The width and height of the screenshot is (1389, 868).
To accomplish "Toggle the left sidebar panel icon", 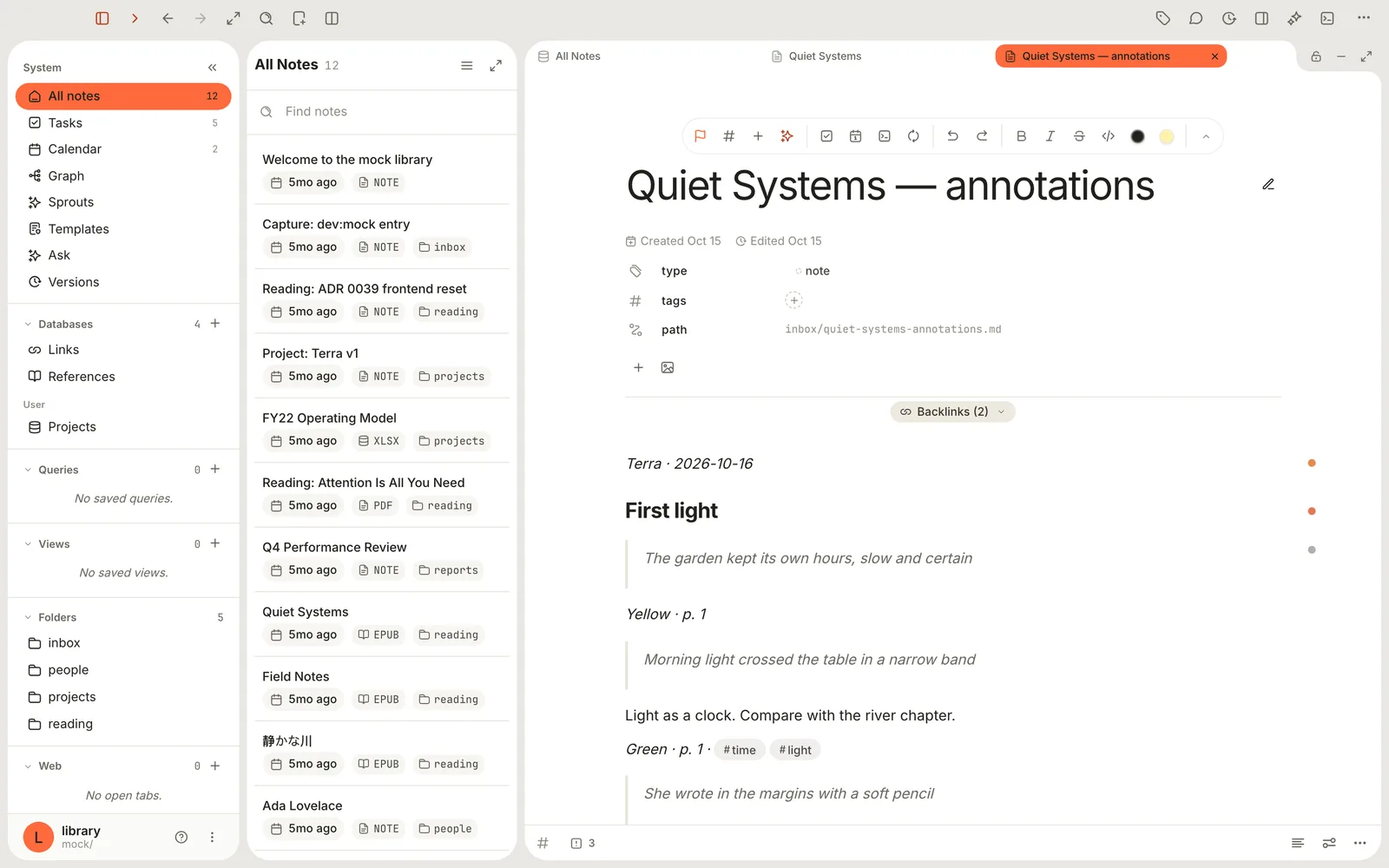I will pos(102,18).
